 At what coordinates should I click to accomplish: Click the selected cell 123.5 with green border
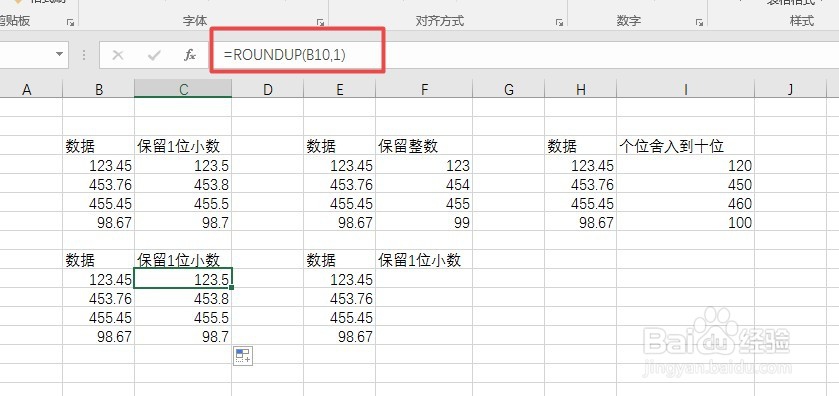[x=183, y=279]
